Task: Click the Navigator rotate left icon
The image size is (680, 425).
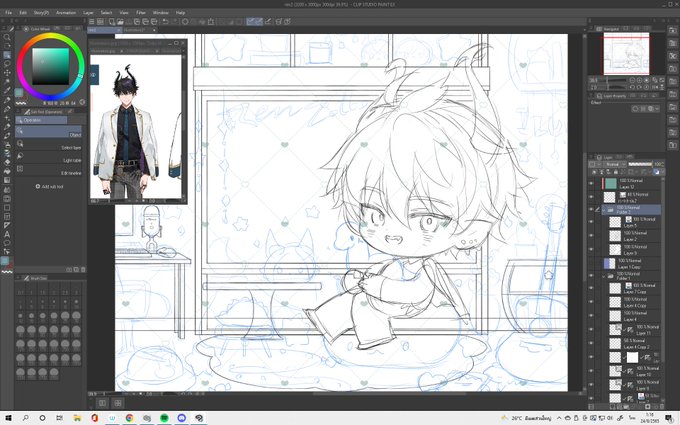Action: pyautogui.click(x=632, y=87)
